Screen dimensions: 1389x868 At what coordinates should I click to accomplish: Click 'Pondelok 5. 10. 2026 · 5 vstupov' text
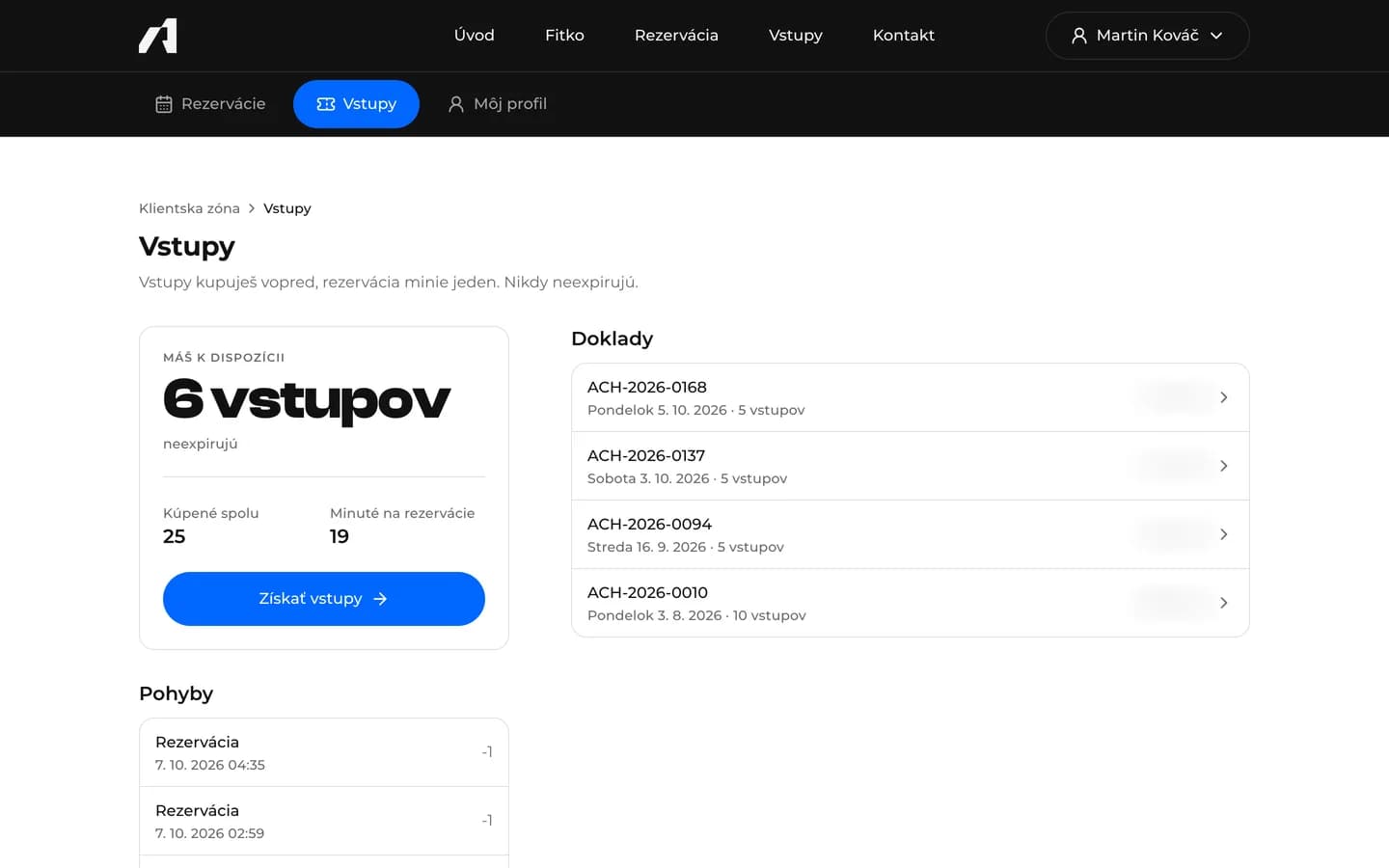(695, 410)
